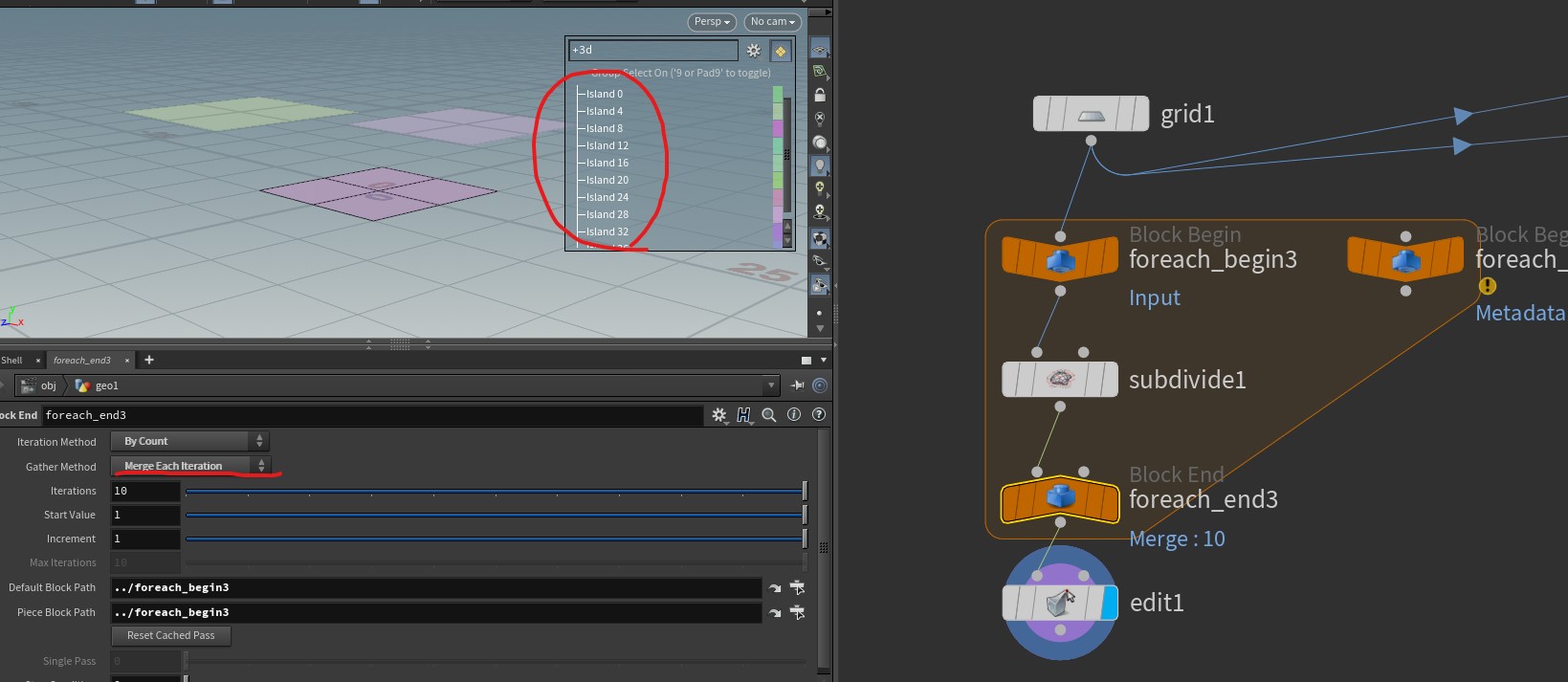This screenshot has height=682, width=1568.
Task: Click the Iterations slider track
Action: pyautogui.click(x=496, y=491)
